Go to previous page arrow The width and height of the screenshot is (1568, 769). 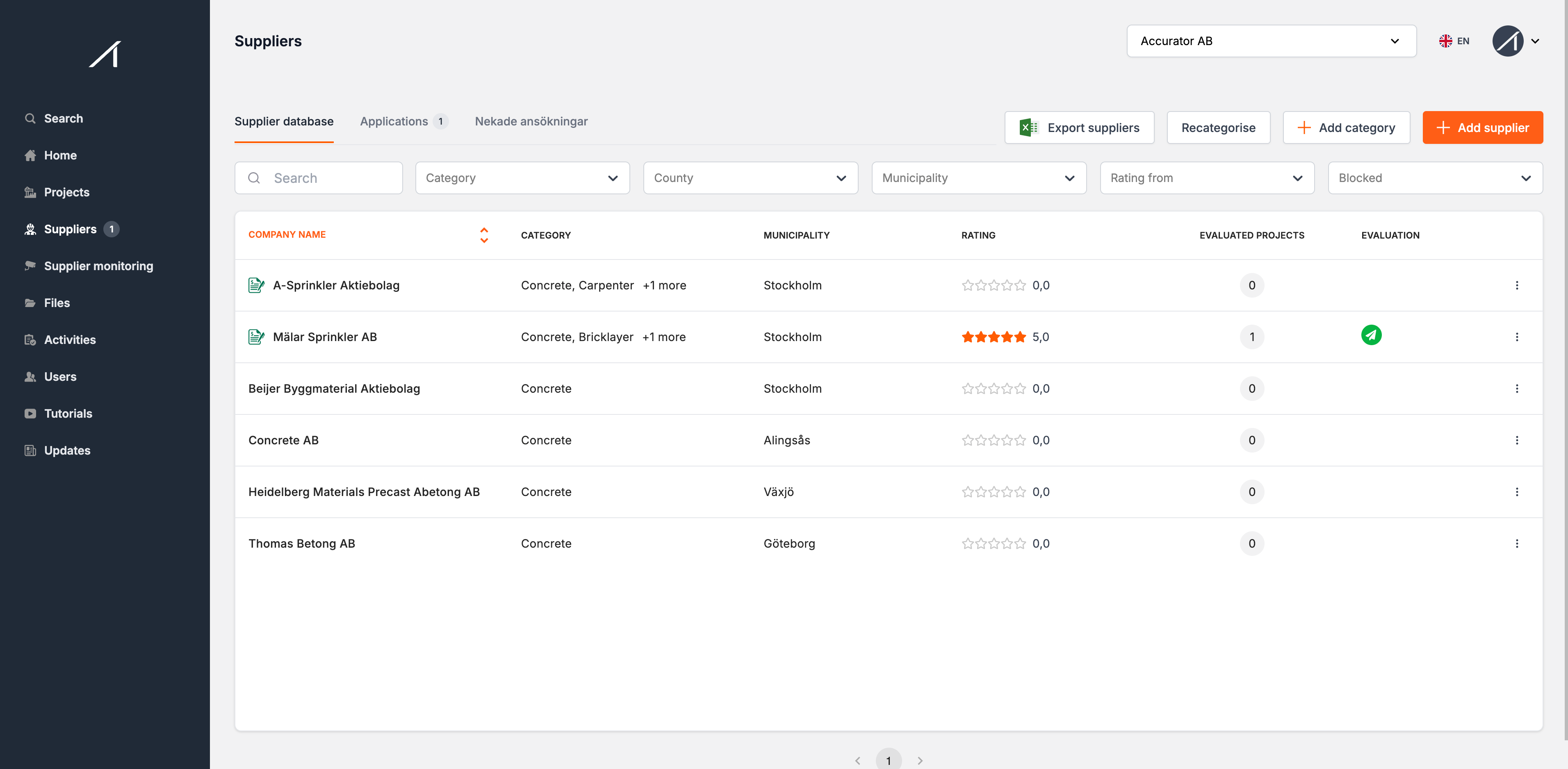click(857, 760)
